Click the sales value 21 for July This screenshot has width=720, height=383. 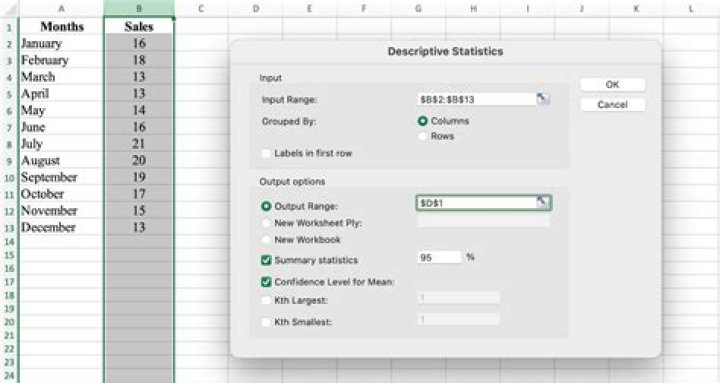pyautogui.click(x=139, y=144)
